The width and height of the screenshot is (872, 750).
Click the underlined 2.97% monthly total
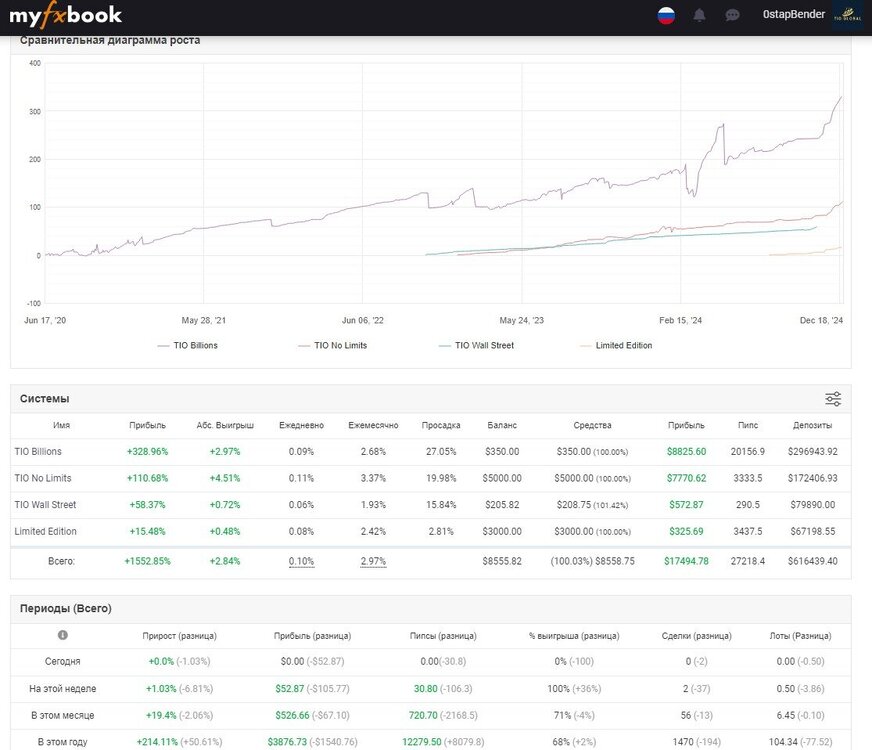pos(373,562)
